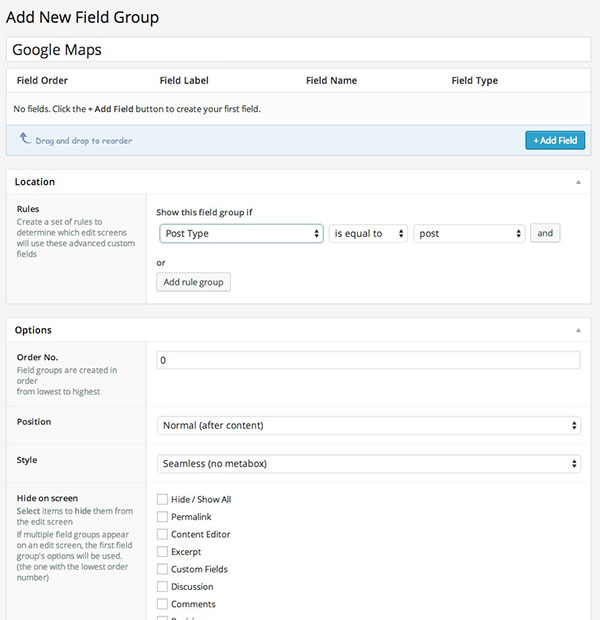
Task: Click the drag and drop reorder arrow icon
Action: click(25, 139)
